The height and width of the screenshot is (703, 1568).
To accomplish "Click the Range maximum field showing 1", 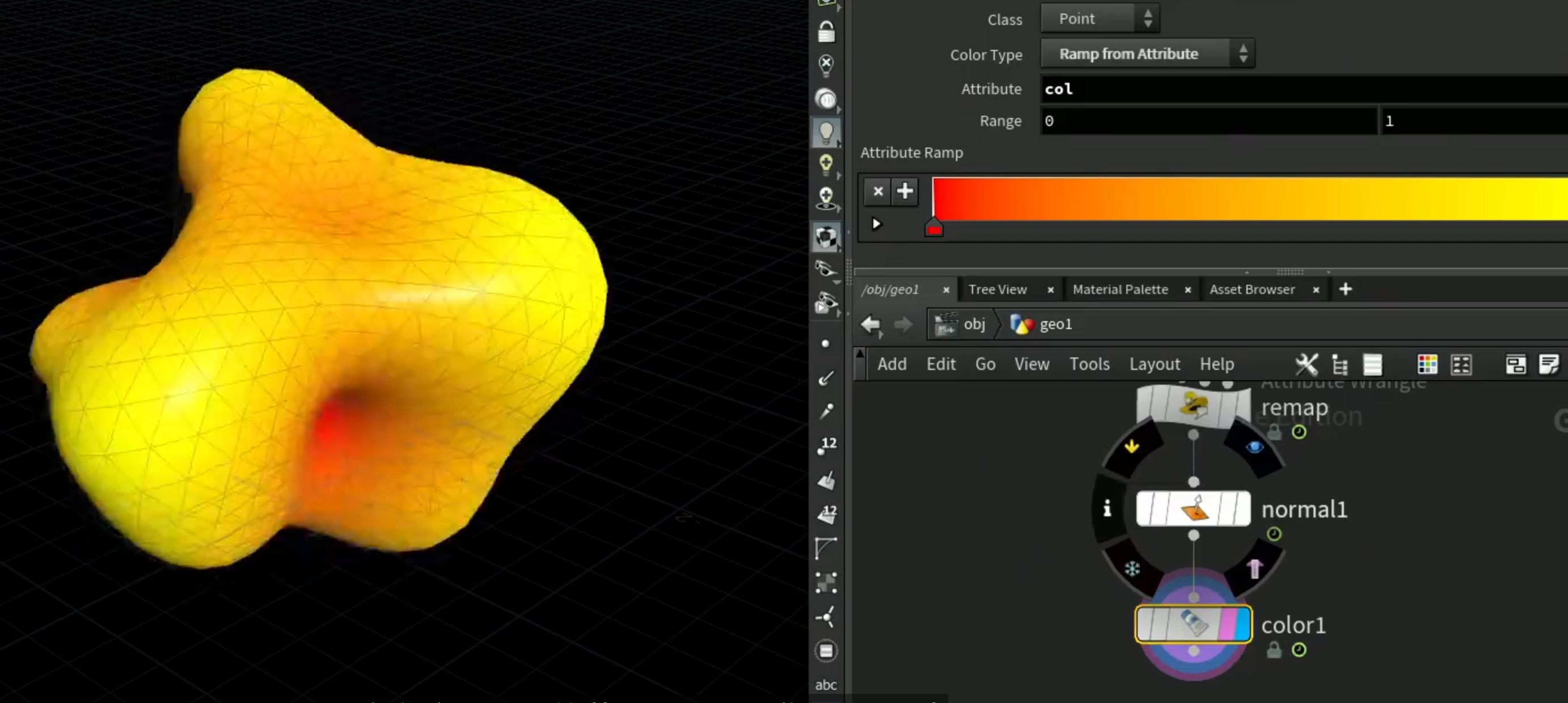I will (1474, 121).
